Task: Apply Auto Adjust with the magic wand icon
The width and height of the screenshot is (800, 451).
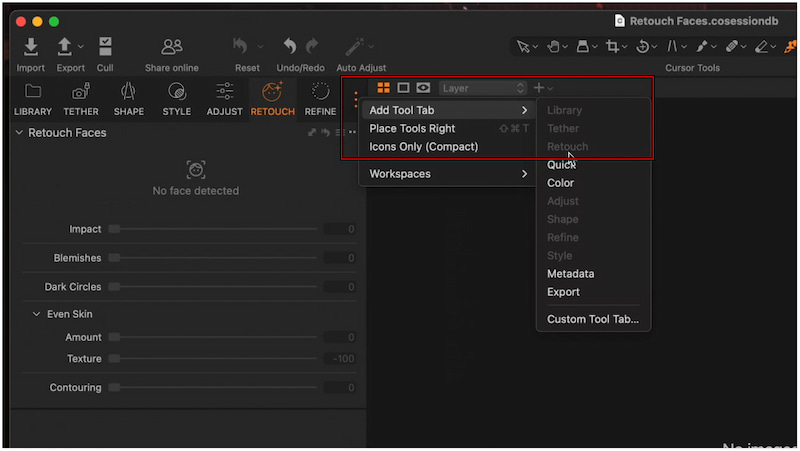Action: [354, 46]
